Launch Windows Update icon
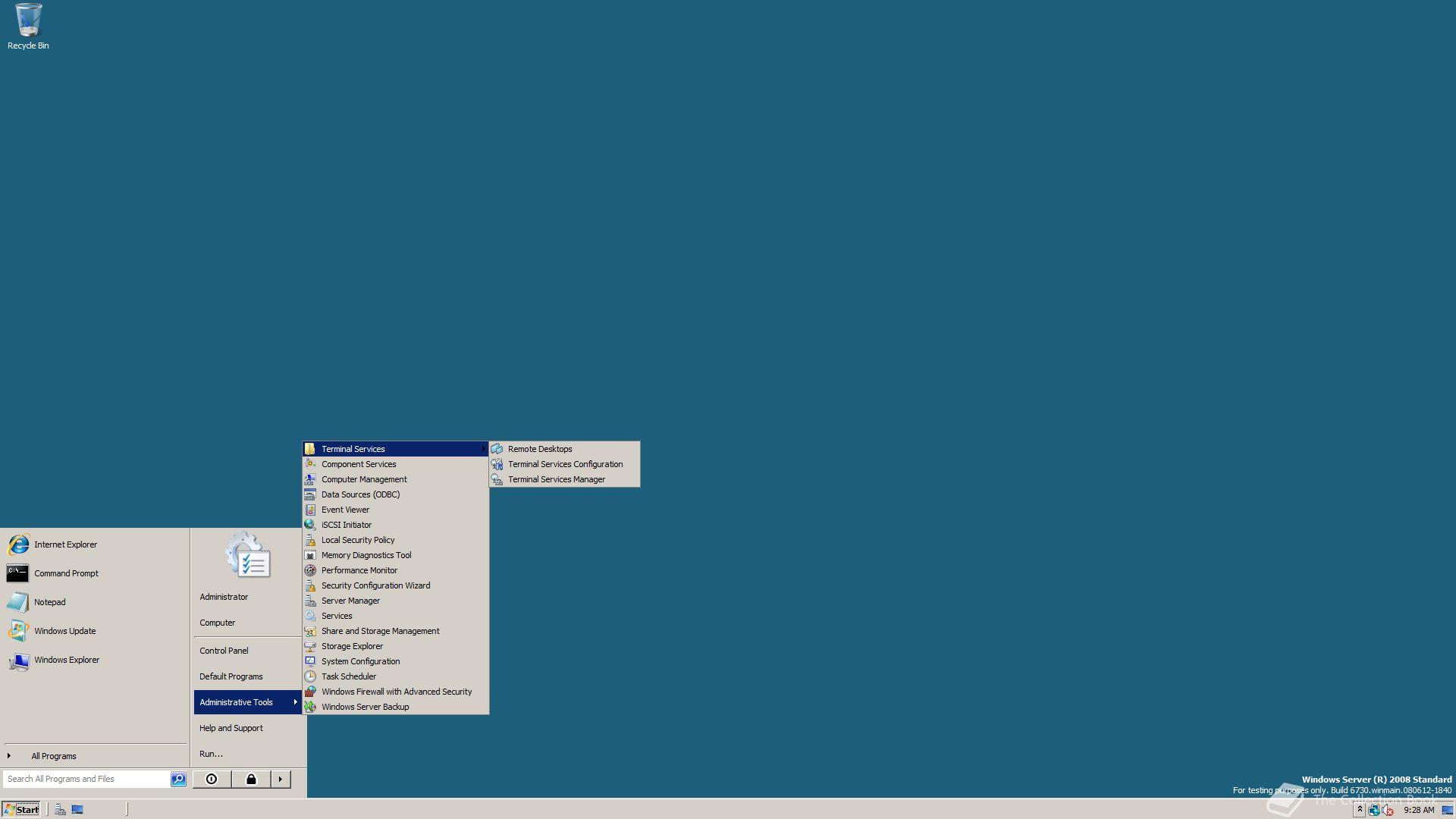 [x=18, y=631]
